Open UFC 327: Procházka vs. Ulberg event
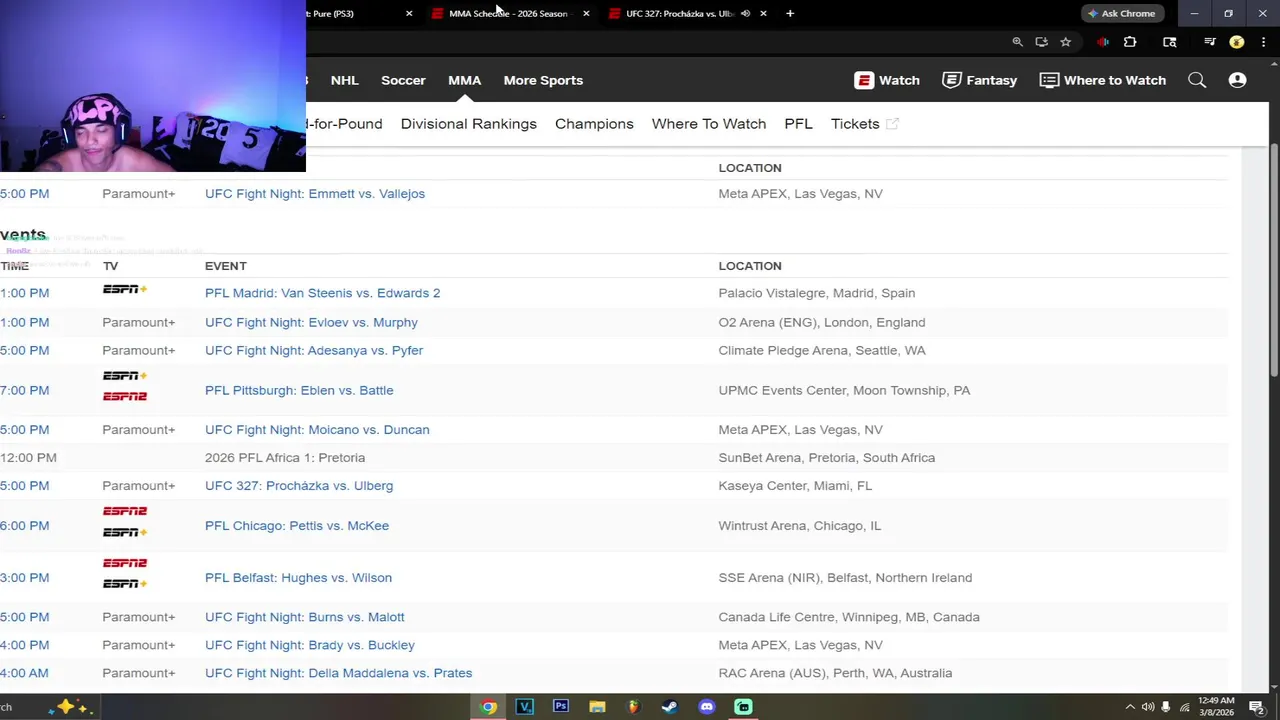 pyautogui.click(x=299, y=486)
